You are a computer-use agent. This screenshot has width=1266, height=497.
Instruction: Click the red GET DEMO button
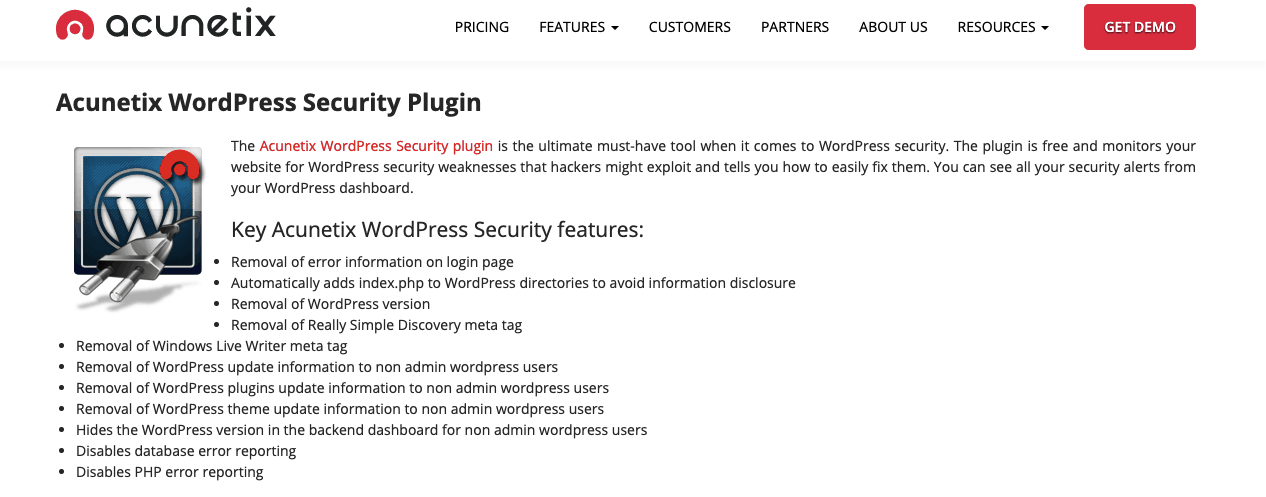click(x=1140, y=27)
